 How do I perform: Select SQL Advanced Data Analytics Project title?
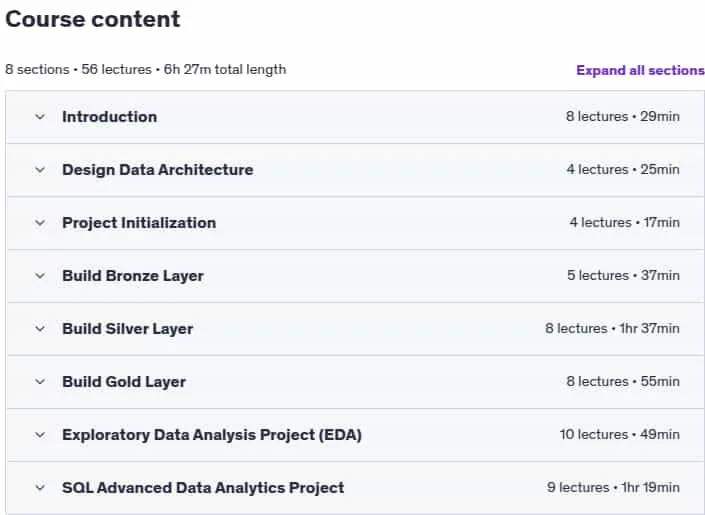pyautogui.click(x=203, y=488)
